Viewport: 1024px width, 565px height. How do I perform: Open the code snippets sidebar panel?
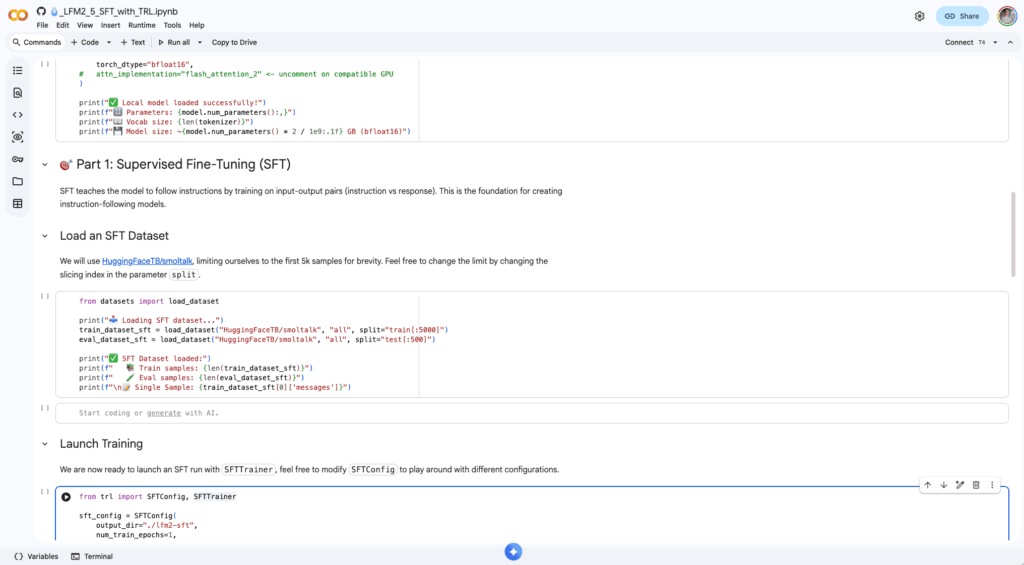coord(18,115)
